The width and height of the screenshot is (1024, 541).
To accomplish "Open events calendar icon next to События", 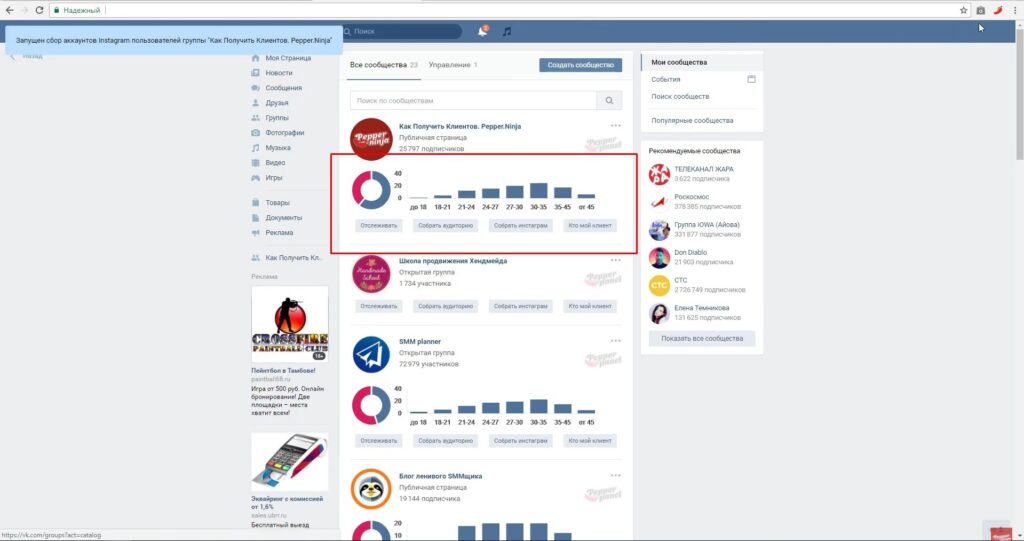I will [751, 79].
